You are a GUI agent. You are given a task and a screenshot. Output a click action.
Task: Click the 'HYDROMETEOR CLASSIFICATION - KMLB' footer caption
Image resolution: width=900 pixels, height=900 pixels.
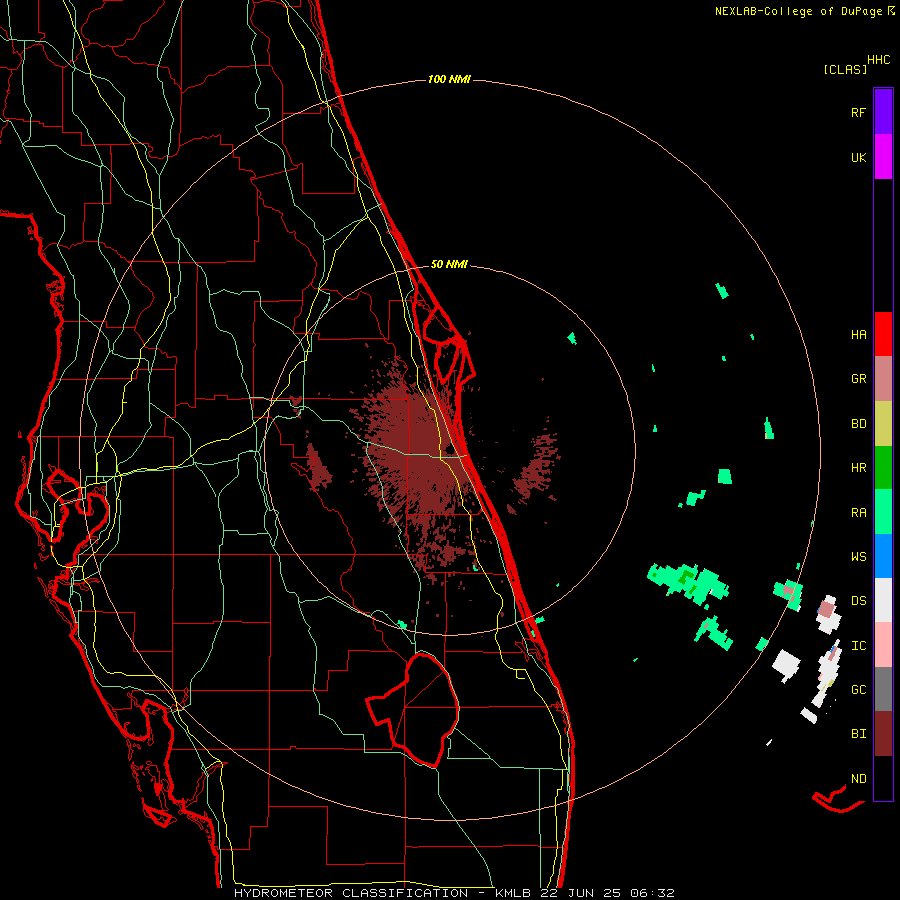pyautogui.click(x=382, y=893)
